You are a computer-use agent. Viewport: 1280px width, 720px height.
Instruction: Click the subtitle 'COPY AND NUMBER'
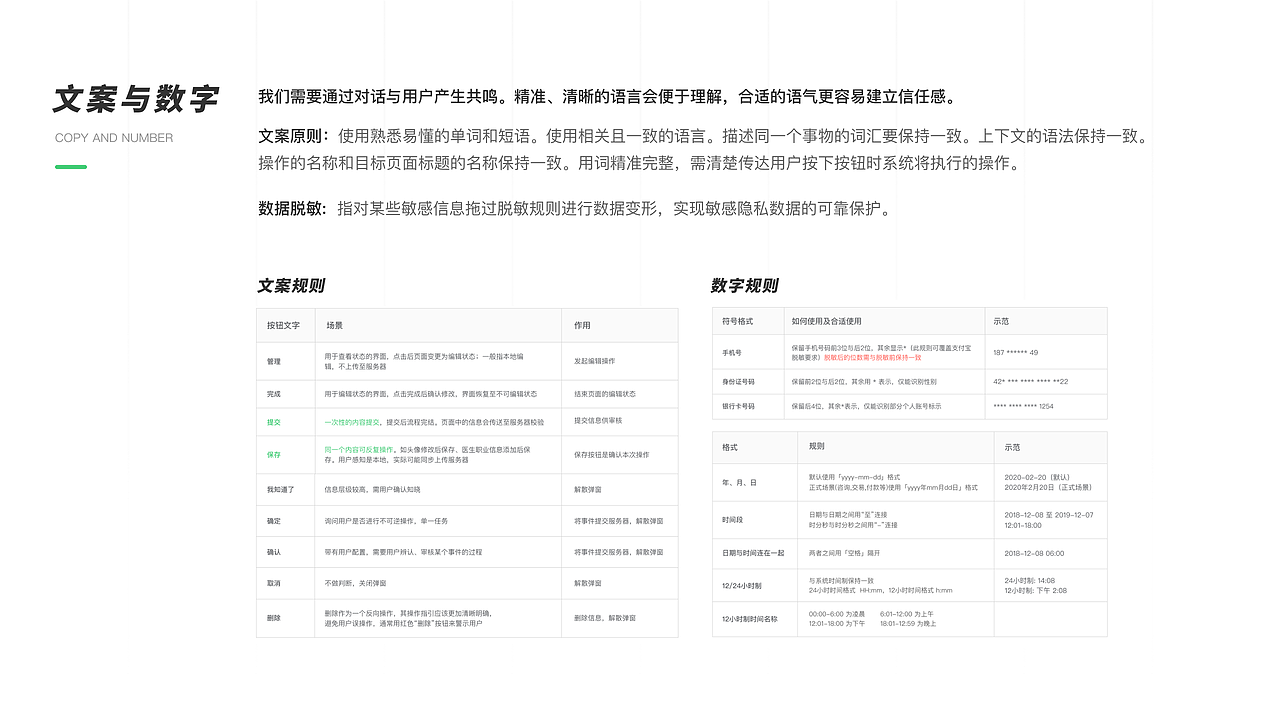pos(114,138)
